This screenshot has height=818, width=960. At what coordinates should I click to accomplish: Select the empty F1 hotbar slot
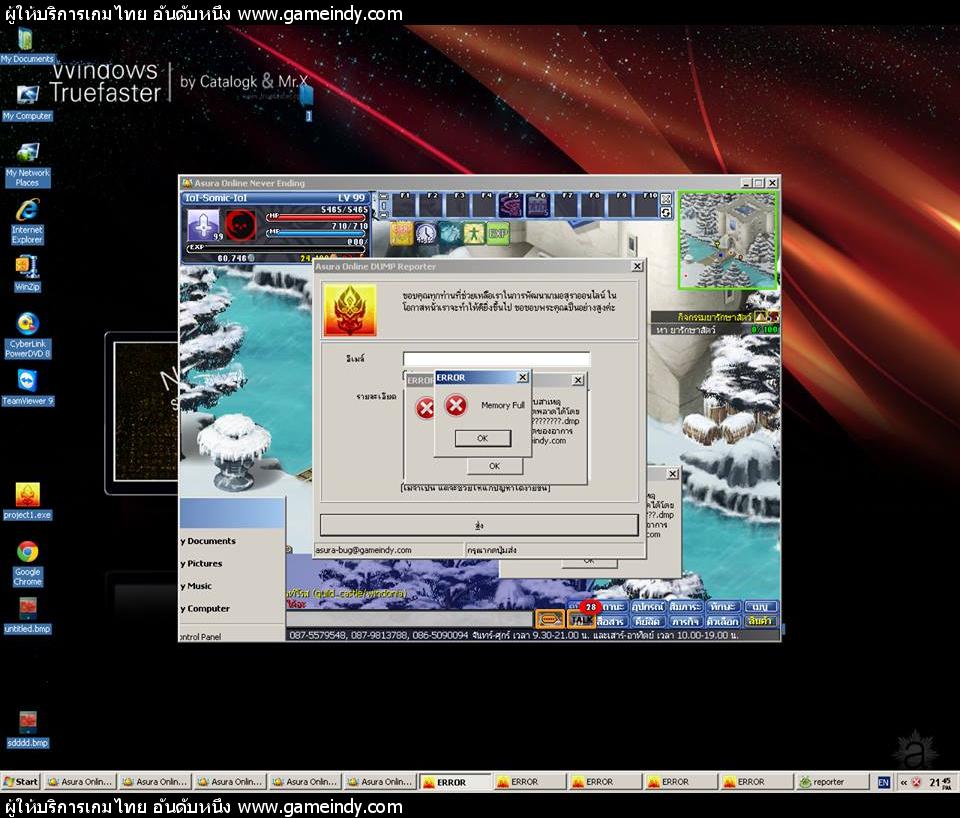tap(403, 205)
